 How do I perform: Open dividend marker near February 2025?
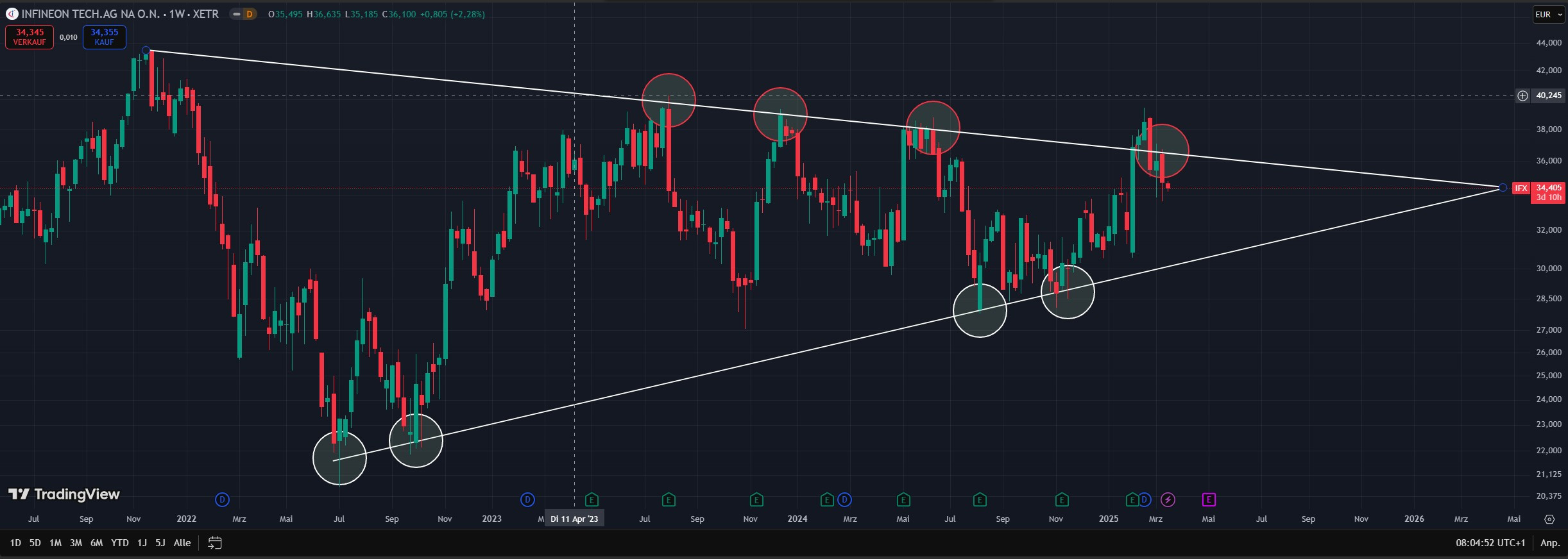1145,499
